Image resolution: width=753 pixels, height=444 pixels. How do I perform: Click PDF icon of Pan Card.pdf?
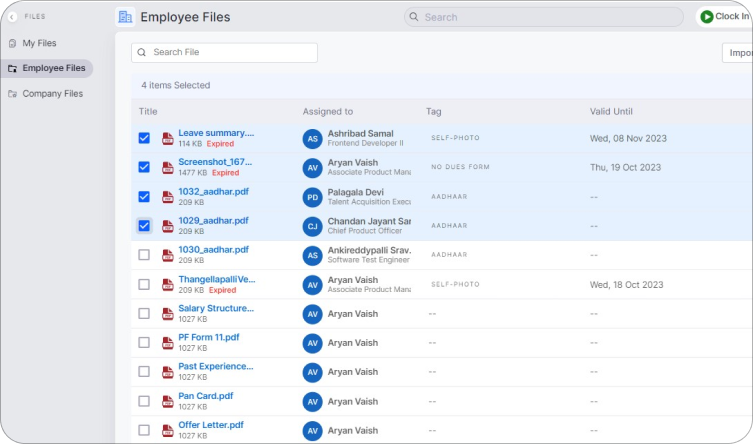click(168, 402)
